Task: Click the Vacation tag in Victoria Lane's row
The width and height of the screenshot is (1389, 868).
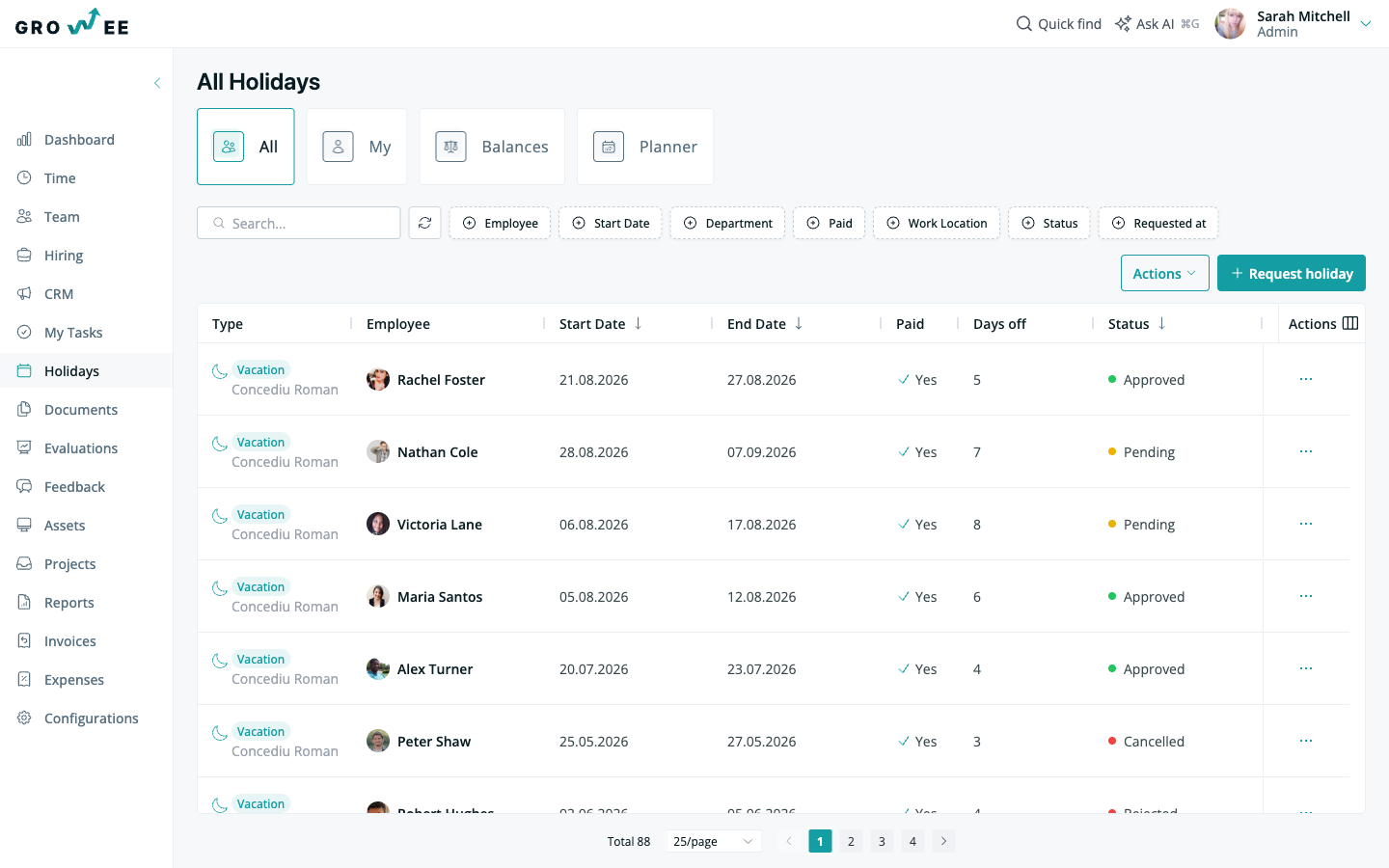Action: [260, 515]
